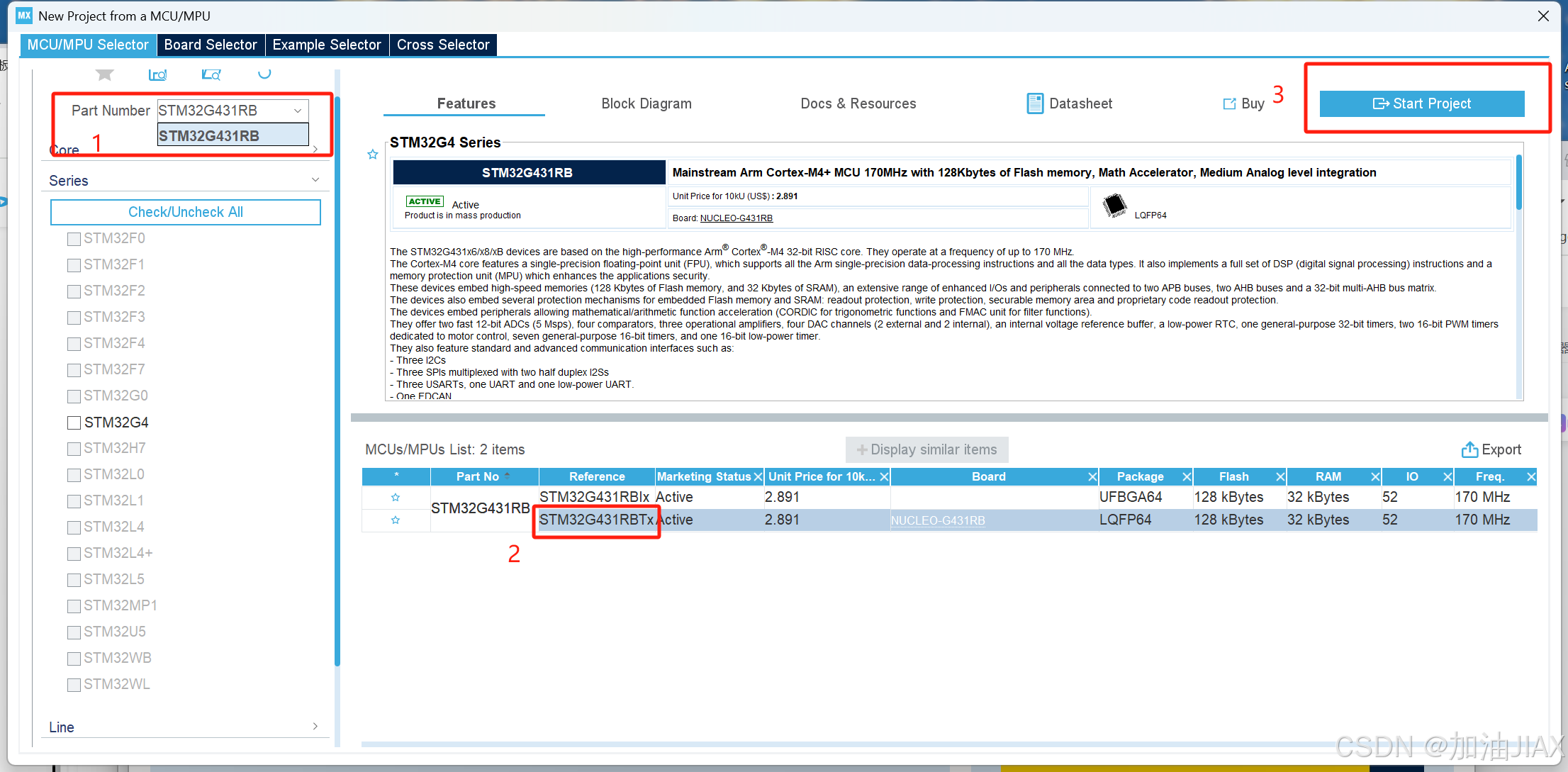
Task: Remove the Package column via X
Action: point(1187,477)
